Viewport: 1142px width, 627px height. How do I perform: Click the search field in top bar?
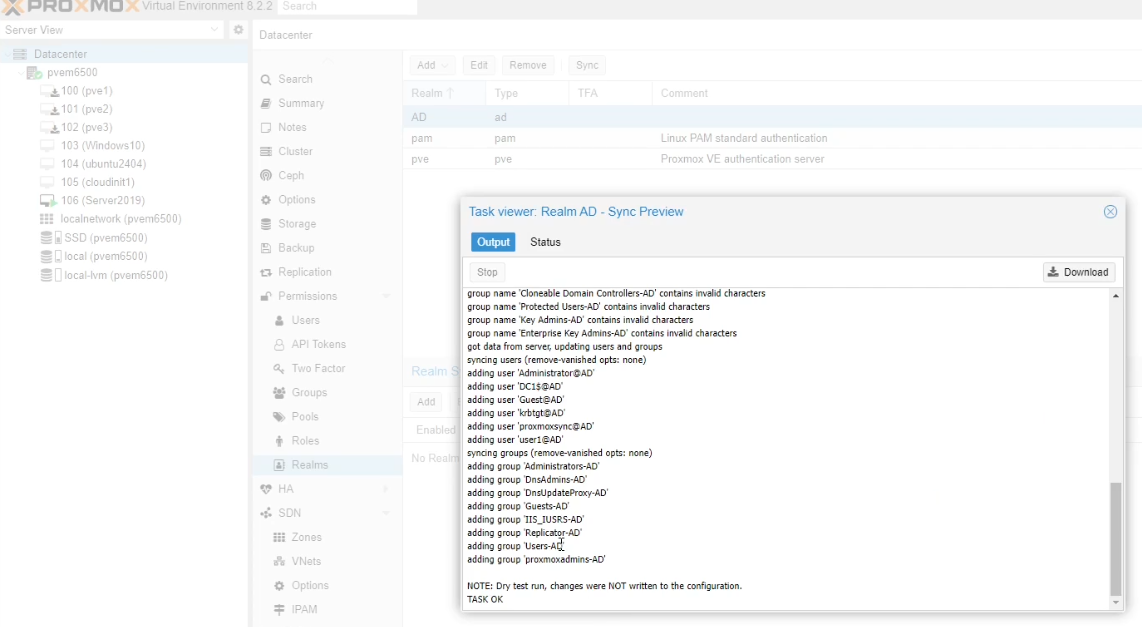[347, 7]
